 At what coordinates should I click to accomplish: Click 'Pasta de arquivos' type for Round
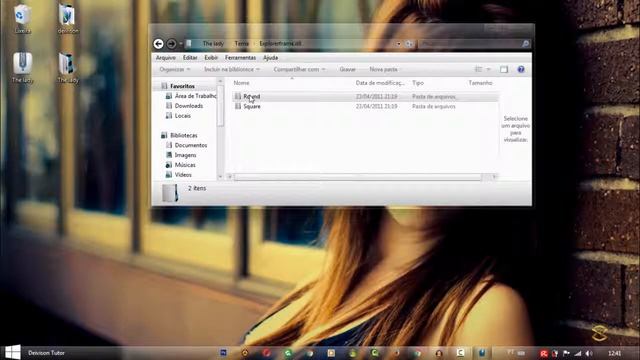(x=433, y=97)
